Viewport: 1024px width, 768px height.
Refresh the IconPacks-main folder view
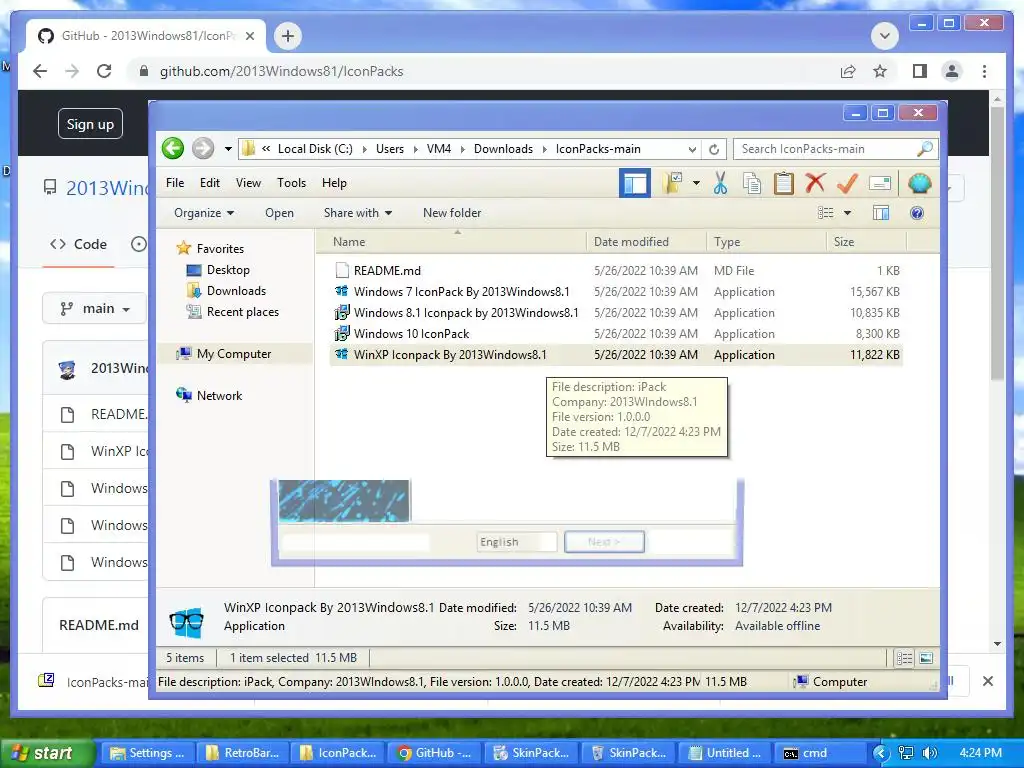click(714, 149)
